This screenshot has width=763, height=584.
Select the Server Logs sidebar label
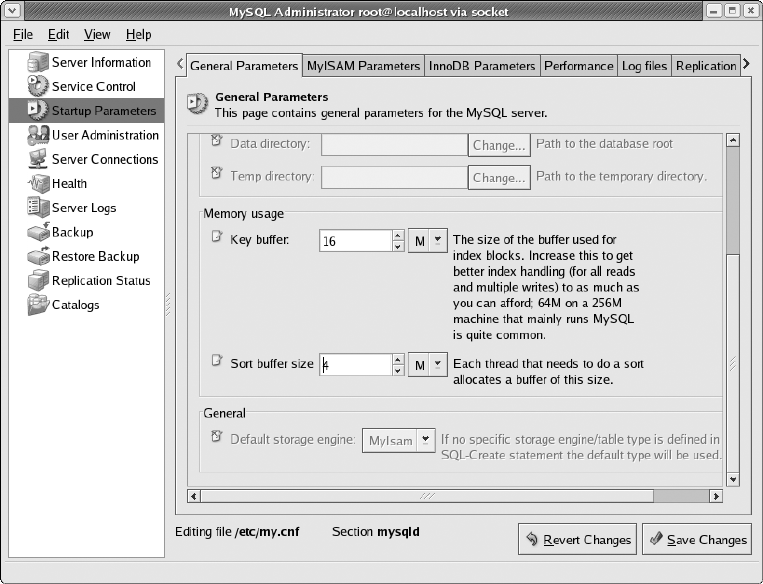[84, 208]
